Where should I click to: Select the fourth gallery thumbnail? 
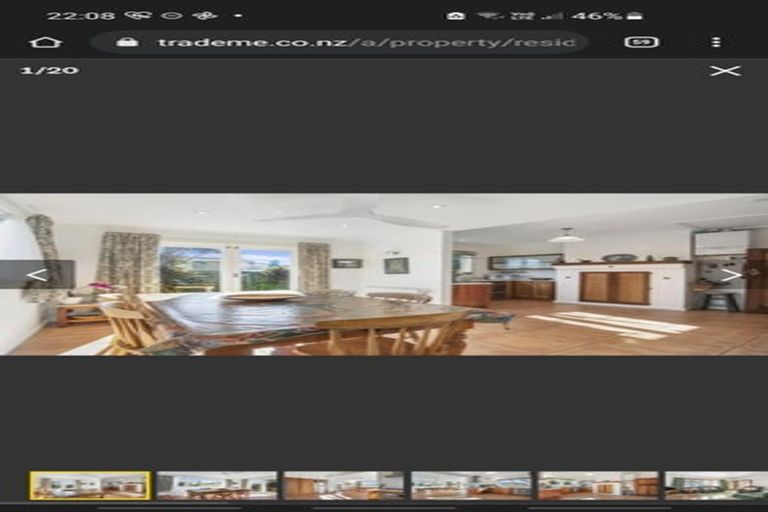pyautogui.click(x=471, y=486)
